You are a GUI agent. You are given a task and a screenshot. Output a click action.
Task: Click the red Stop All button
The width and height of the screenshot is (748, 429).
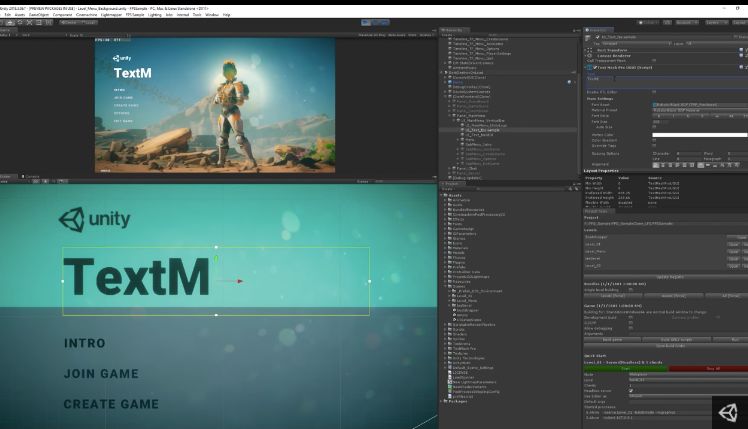pyautogui.click(x=708, y=368)
